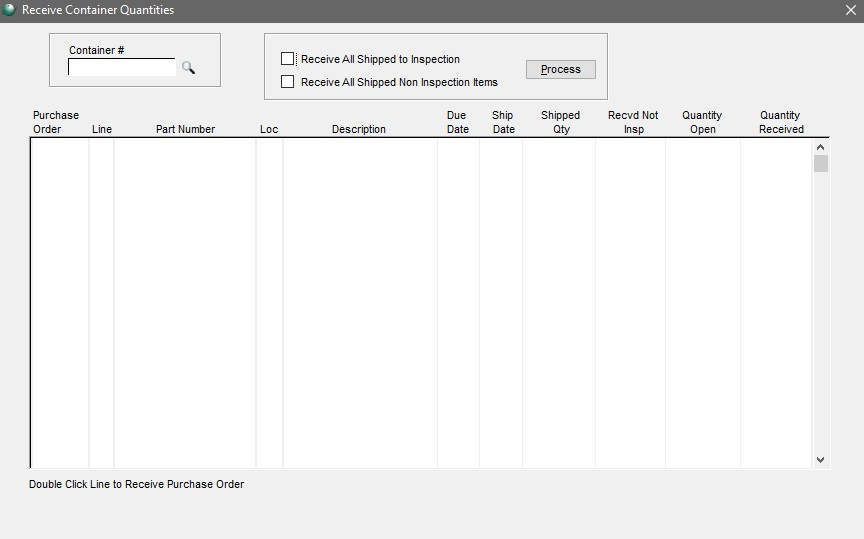864x539 pixels.
Task: Click 'Double Click Line to Receive Purchase Order' text
Action: [x=136, y=484]
